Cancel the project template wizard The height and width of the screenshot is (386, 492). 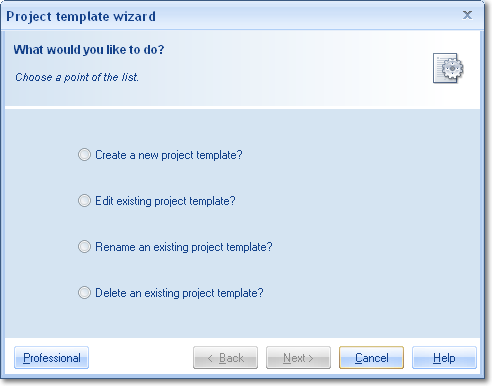(371, 358)
